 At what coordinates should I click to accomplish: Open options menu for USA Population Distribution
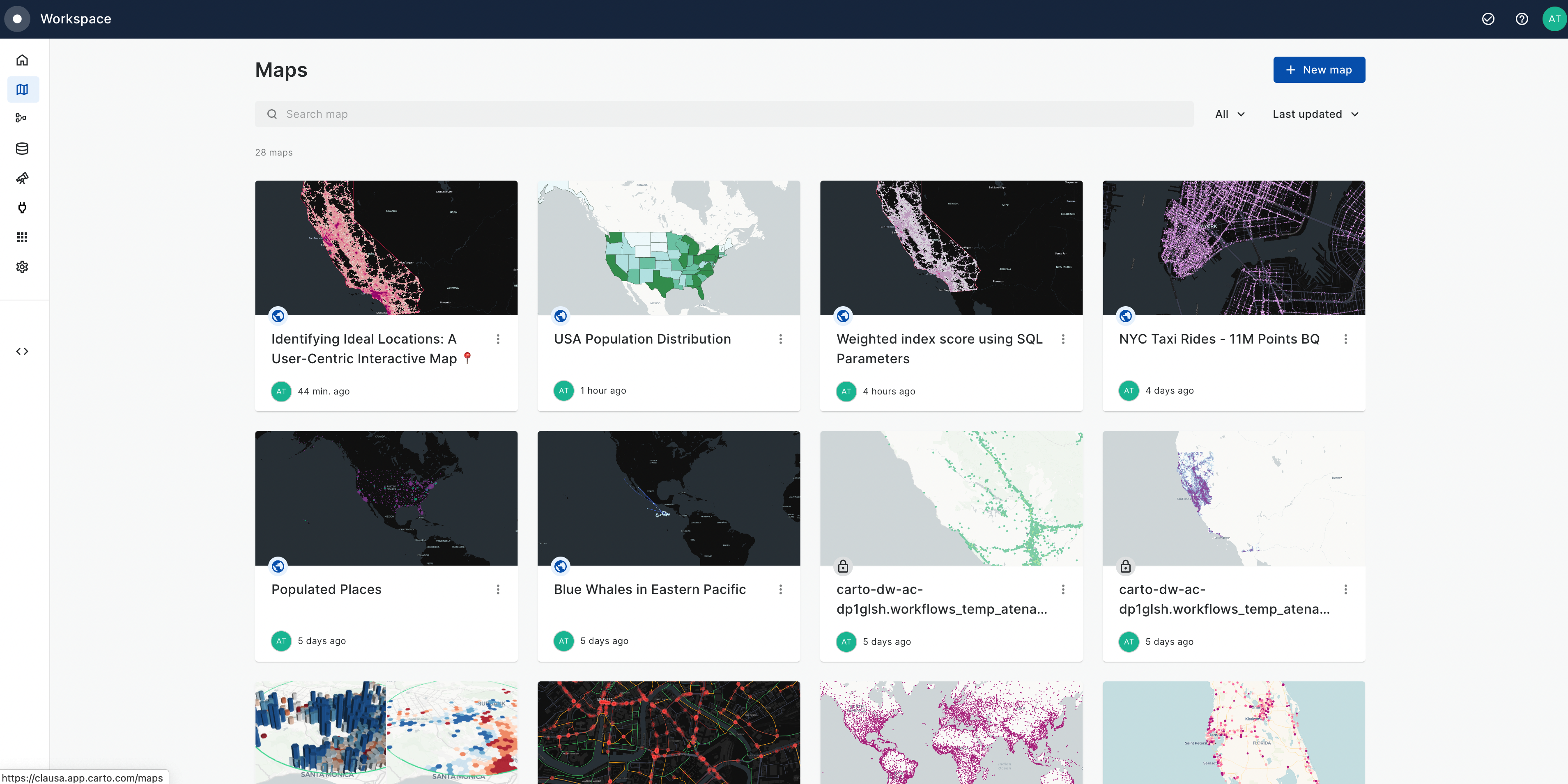point(780,339)
